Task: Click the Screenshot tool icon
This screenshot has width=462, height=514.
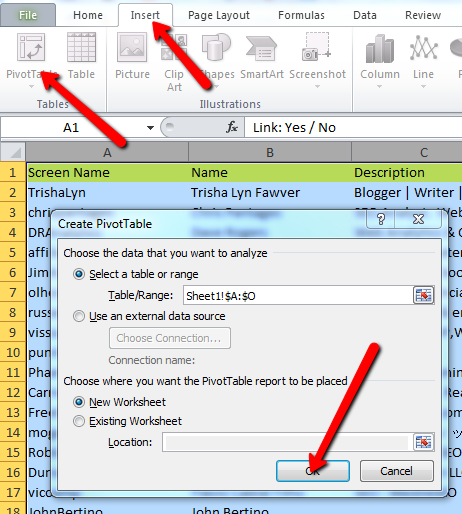Action: 317,47
